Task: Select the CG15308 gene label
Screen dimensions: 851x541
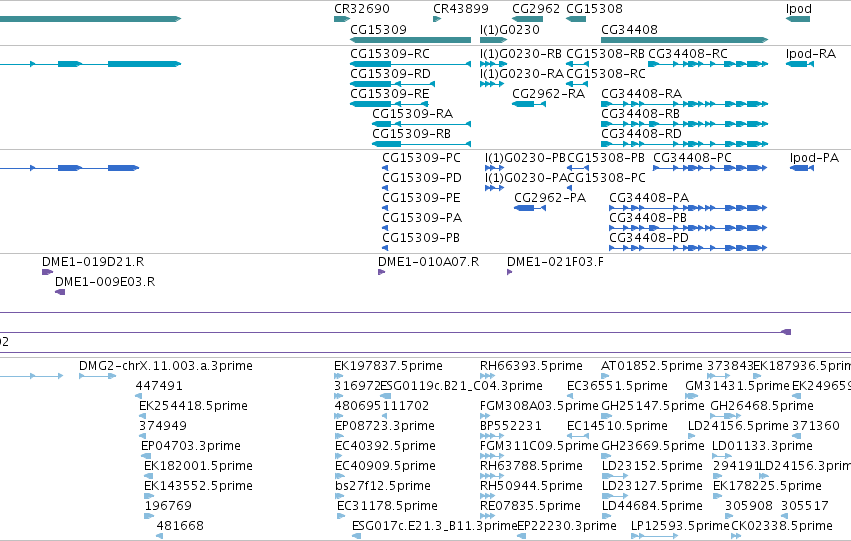Action: (x=594, y=9)
